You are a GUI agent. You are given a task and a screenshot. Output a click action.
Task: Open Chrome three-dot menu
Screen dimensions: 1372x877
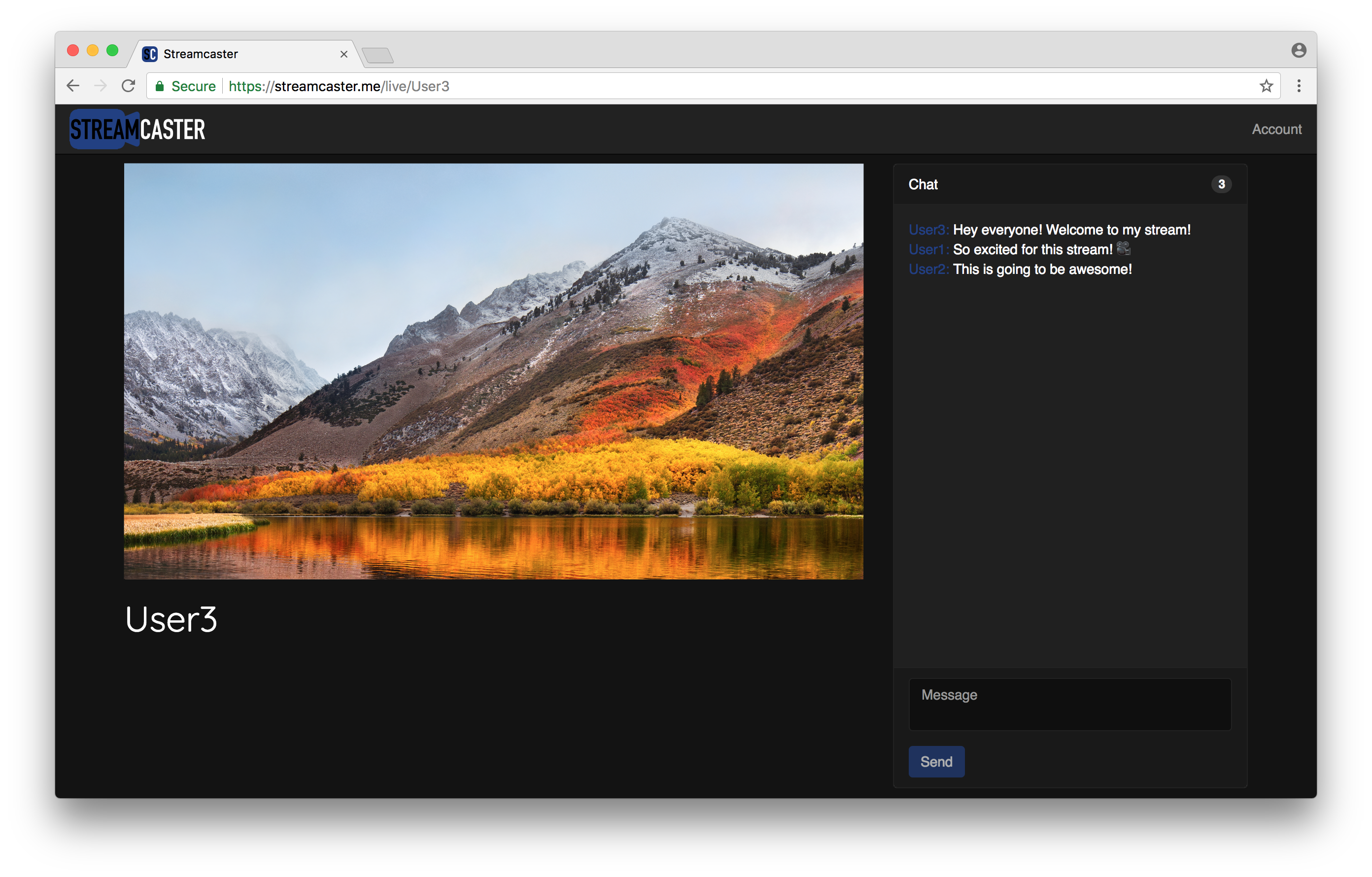[x=1299, y=86]
